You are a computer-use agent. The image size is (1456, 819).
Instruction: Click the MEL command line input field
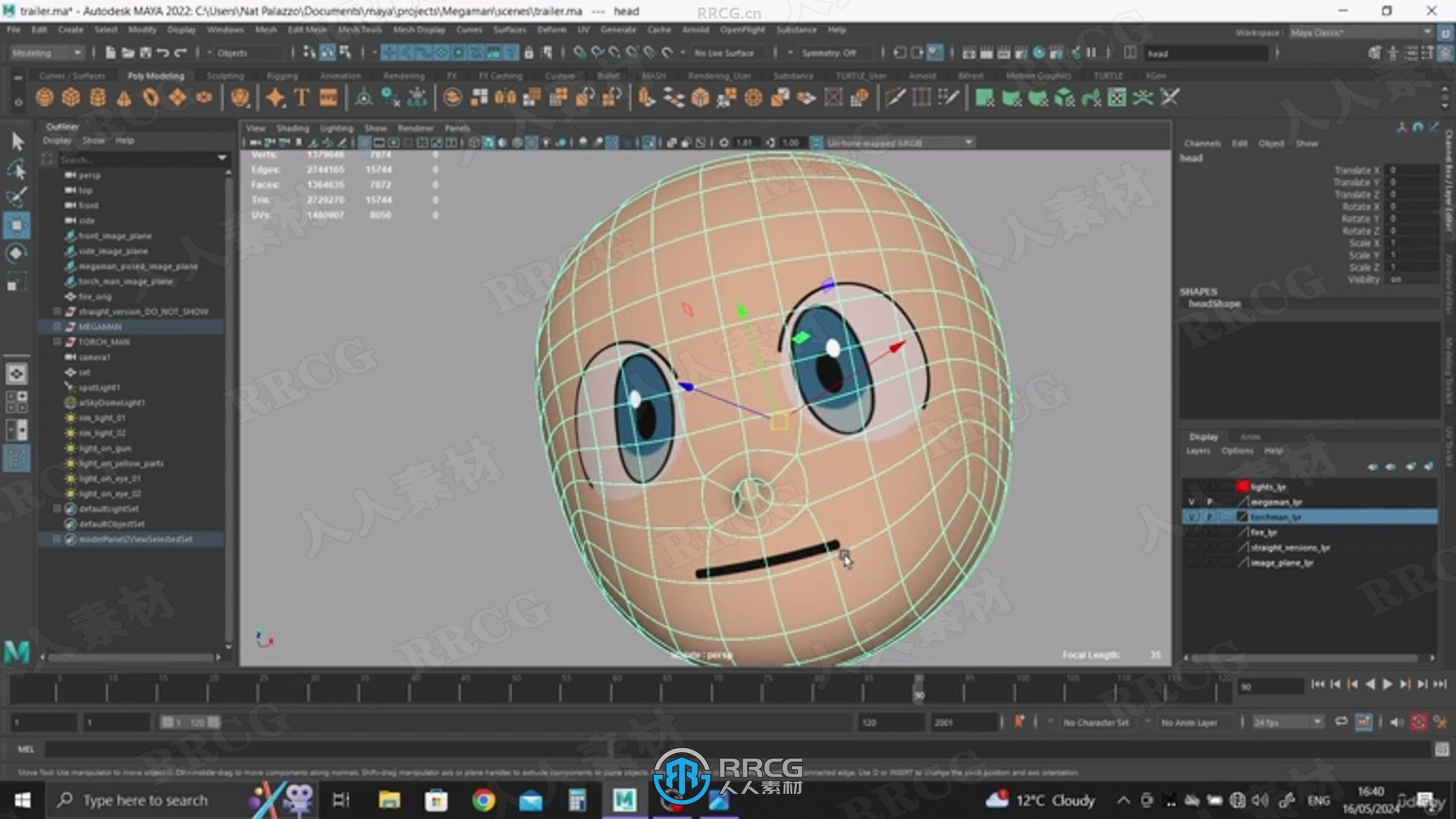click(x=737, y=749)
